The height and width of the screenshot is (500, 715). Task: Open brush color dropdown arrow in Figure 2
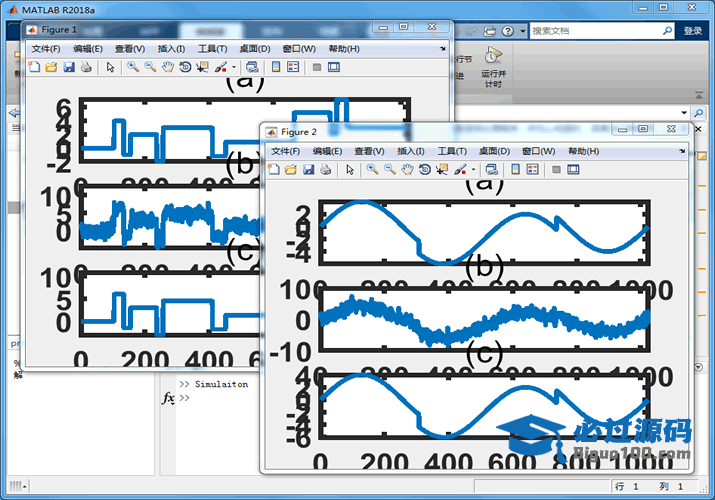tap(473, 170)
